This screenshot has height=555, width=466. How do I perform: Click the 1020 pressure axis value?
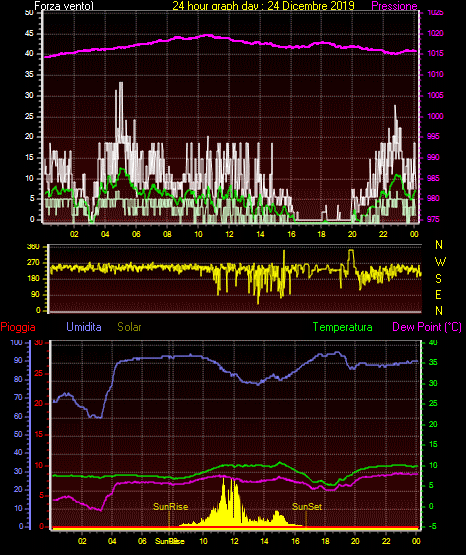[x=435, y=34]
